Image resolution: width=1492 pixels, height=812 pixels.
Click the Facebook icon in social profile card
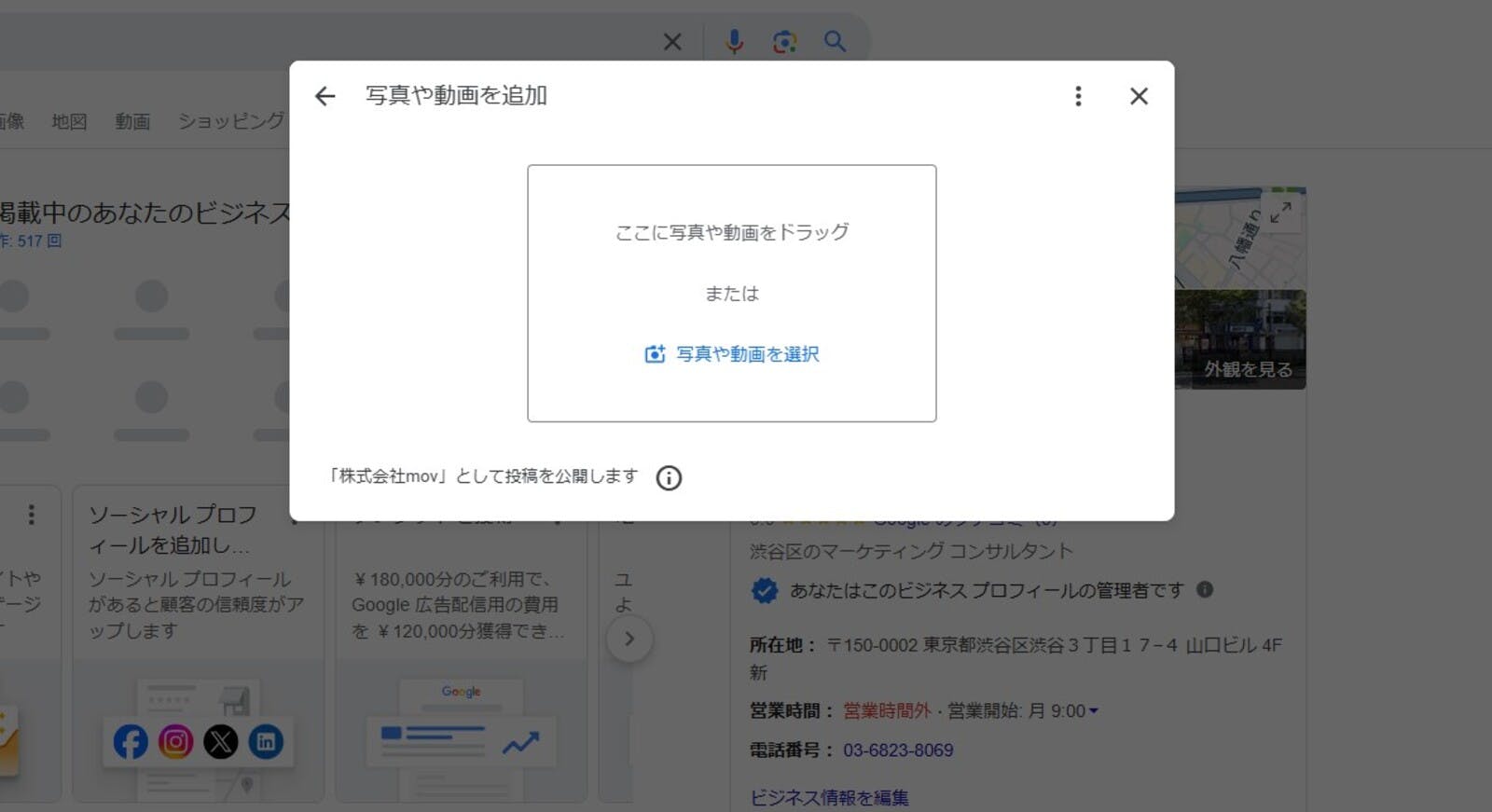[131, 742]
